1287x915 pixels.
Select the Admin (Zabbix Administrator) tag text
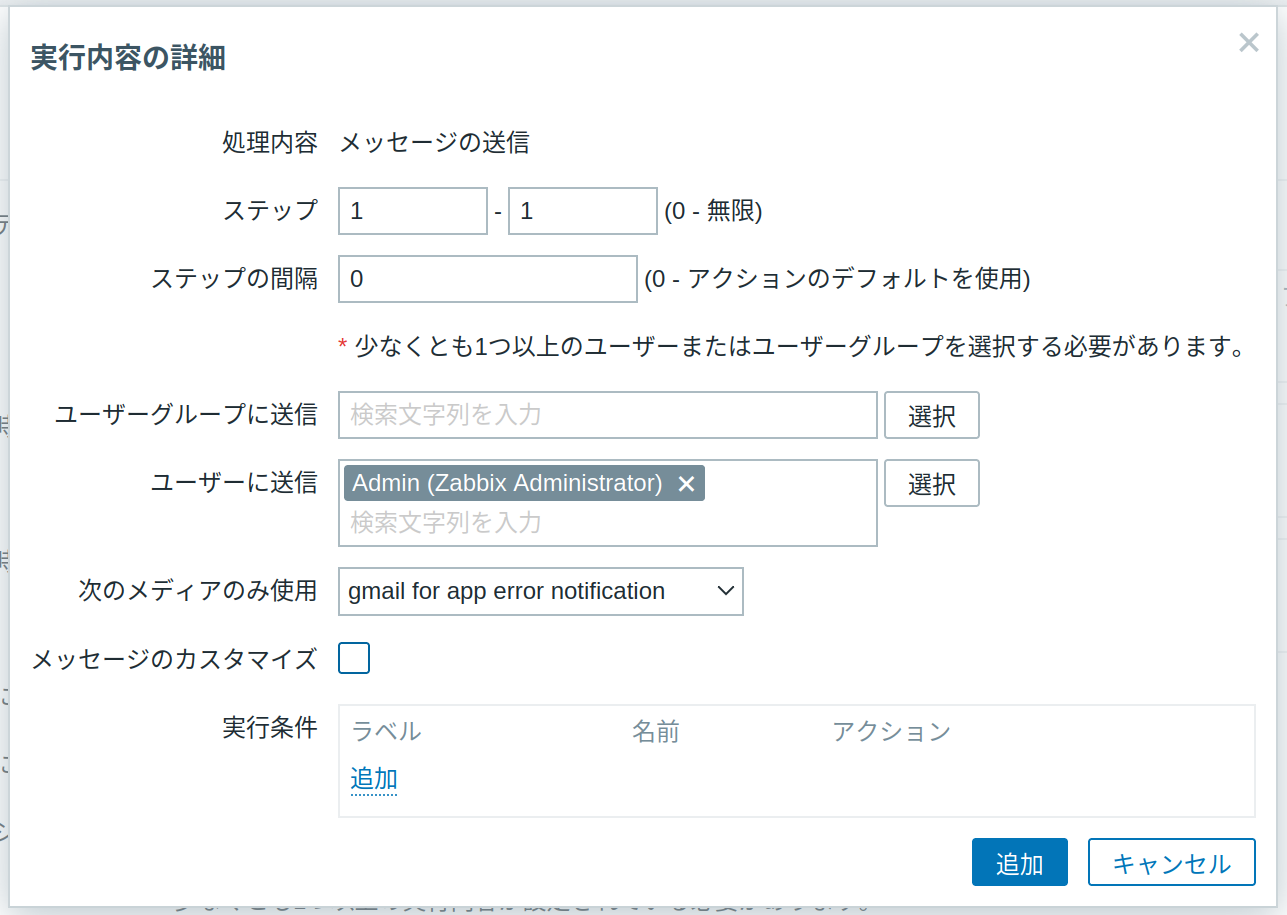(x=507, y=484)
